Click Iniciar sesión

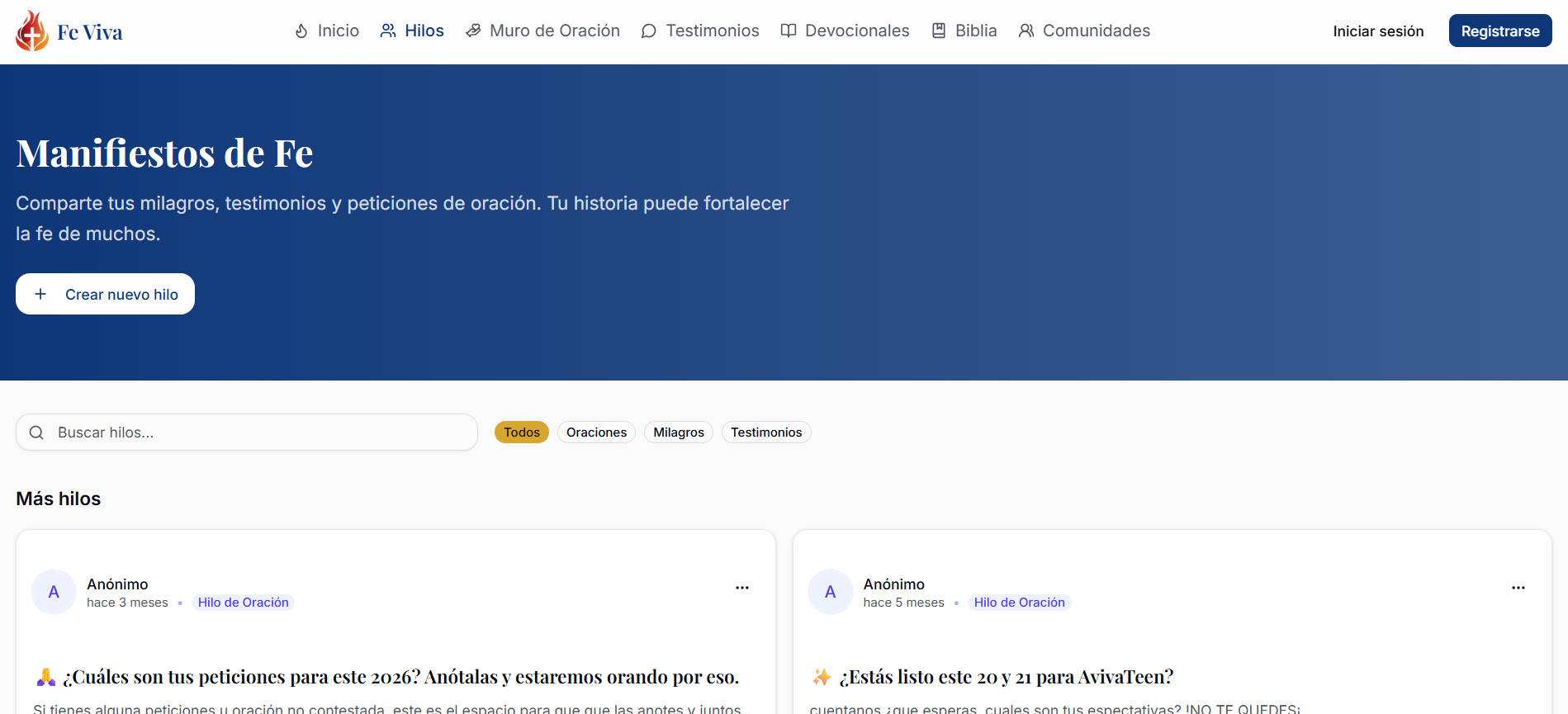pos(1378,31)
